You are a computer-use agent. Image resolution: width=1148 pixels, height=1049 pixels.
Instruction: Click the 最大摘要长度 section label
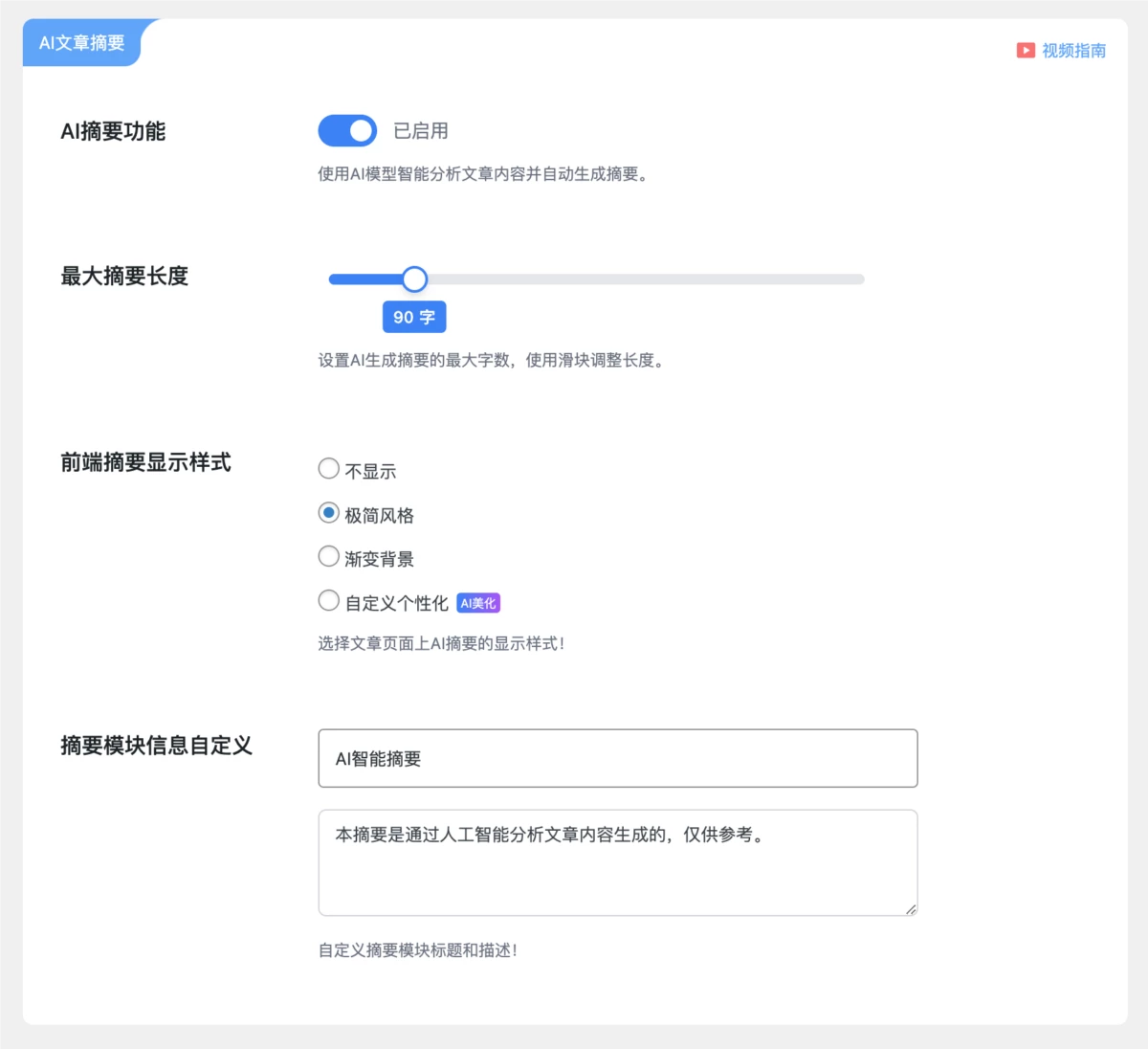pyautogui.click(x=124, y=277)
